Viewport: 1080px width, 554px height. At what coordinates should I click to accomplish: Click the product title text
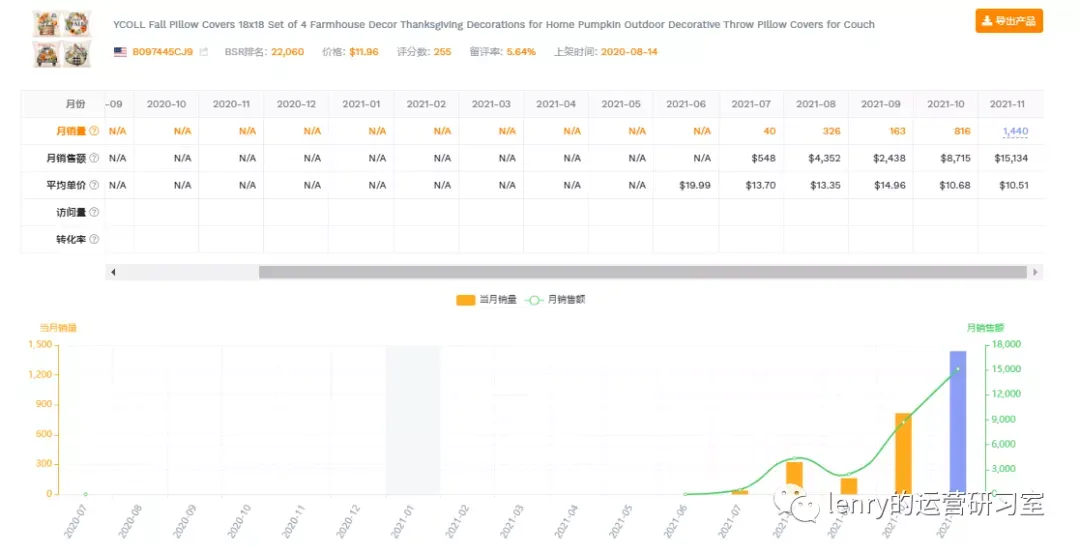click(x=494, y=24)
